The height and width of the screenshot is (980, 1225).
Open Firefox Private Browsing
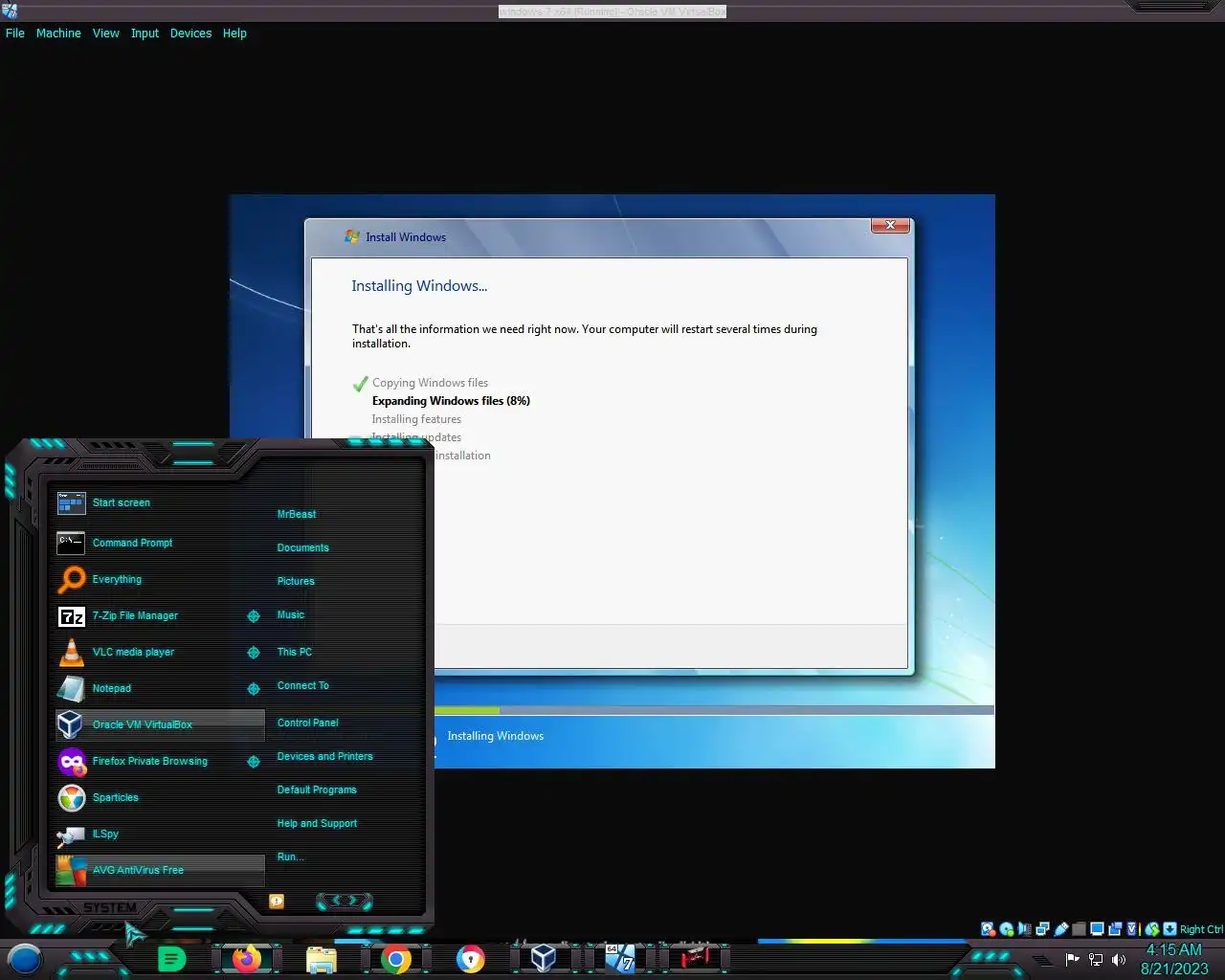[148, 761]
